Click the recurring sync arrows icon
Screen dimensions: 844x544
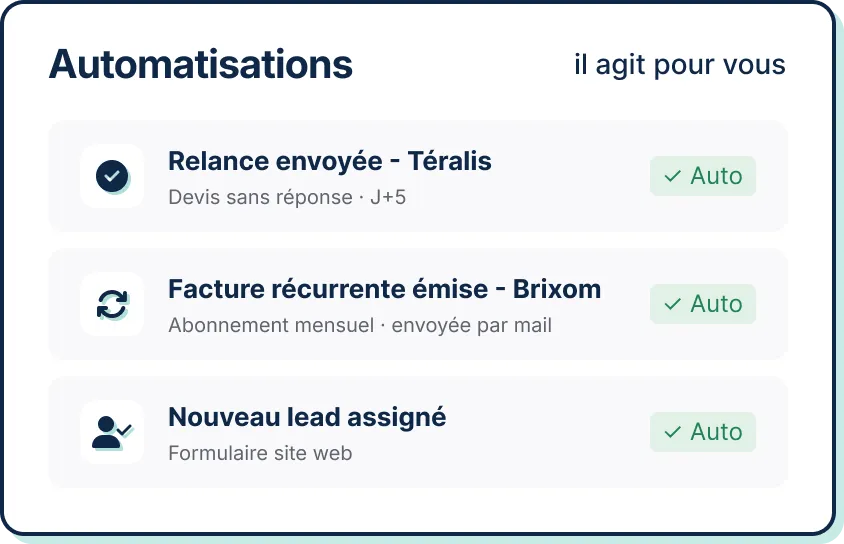112,304
